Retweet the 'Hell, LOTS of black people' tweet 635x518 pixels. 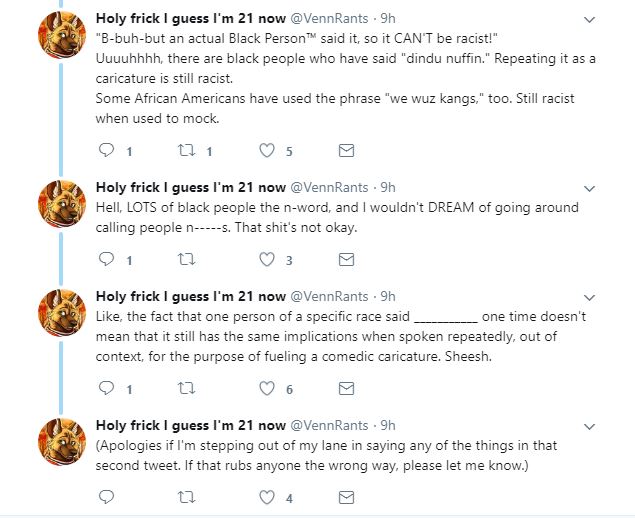pyautogui.click(x=187, y=260)
